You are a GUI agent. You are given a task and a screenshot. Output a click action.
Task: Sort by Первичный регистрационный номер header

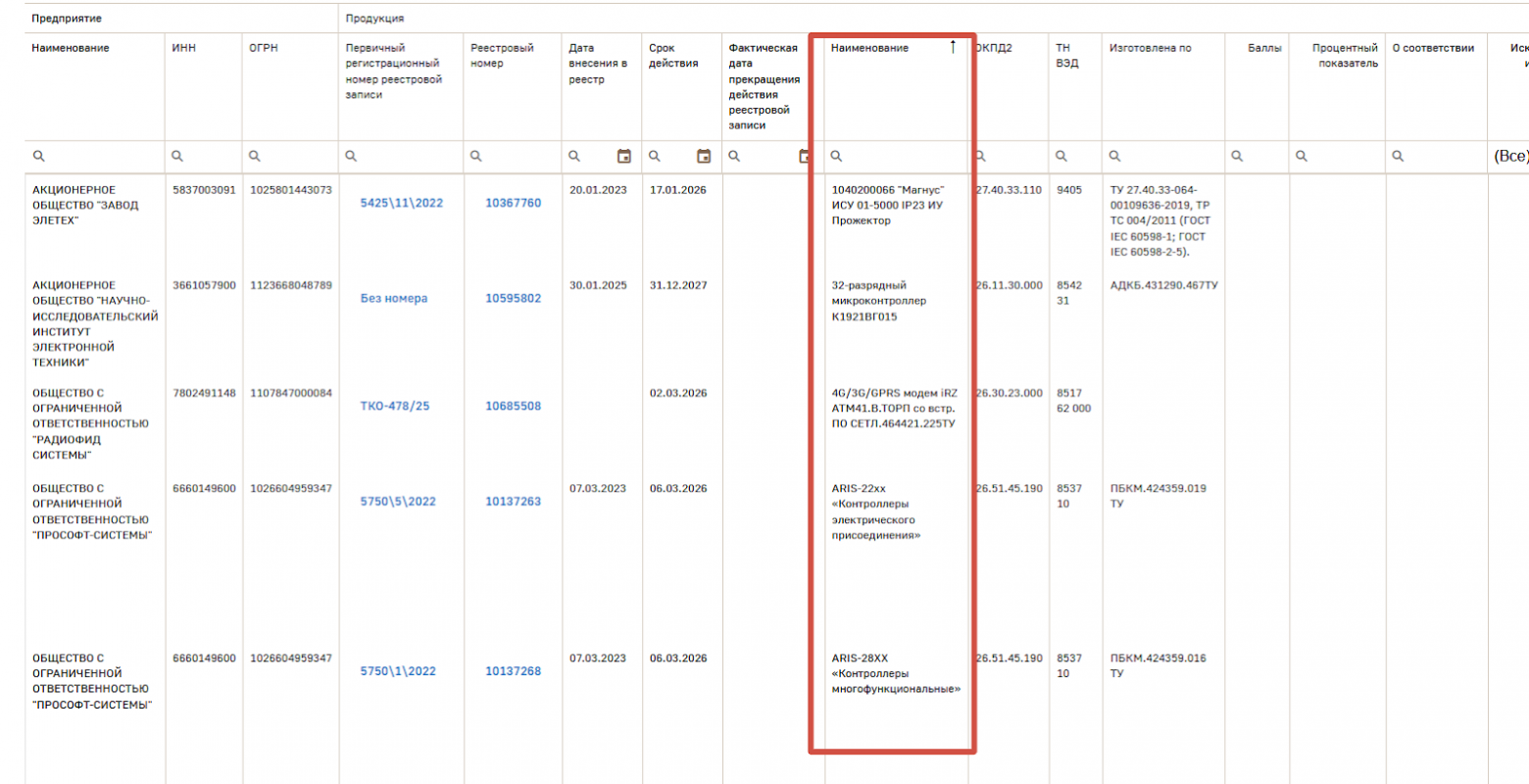394,72
